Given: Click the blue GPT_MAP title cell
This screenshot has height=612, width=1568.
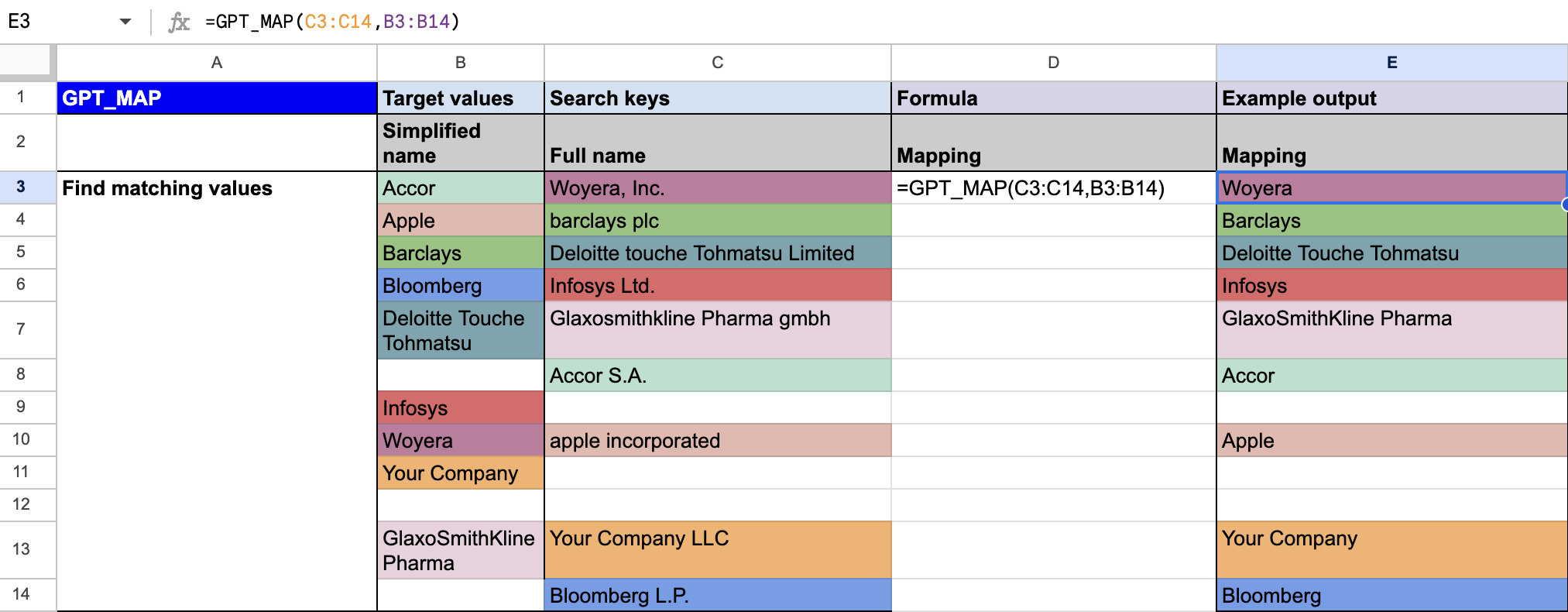Looking at the screenshot, I should 217,98.
